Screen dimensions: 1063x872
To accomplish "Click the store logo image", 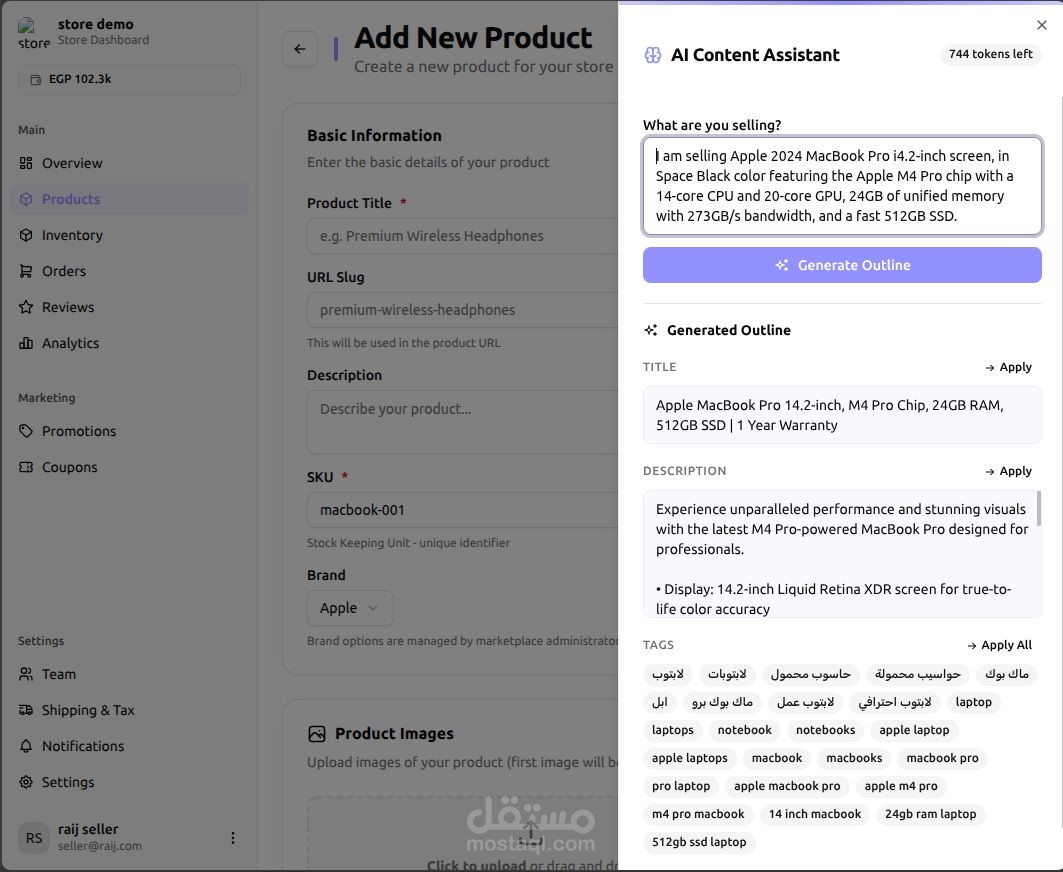I will tap(33, 34).
